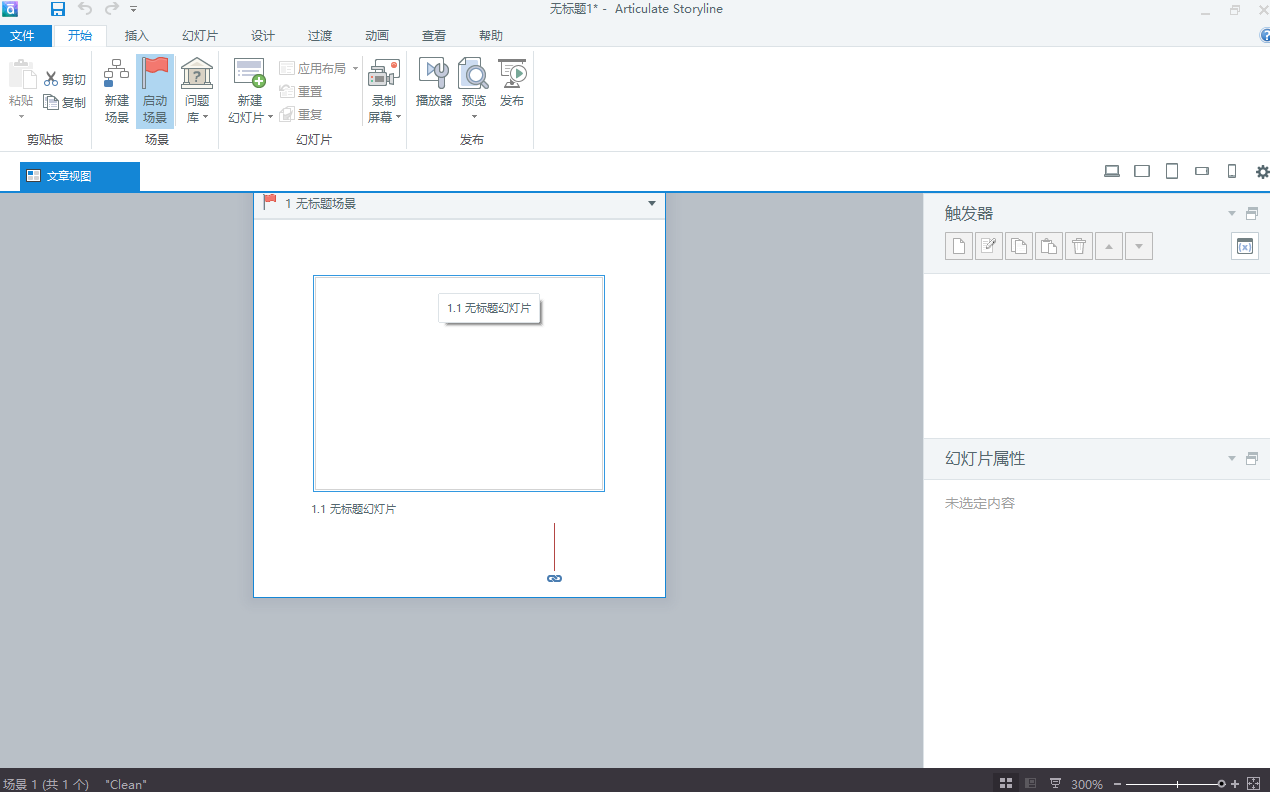The width and height of the screenshot is (1270, 792).
Task: Switch to desktop laptop preview icon
Action: tap(1112, 171)
